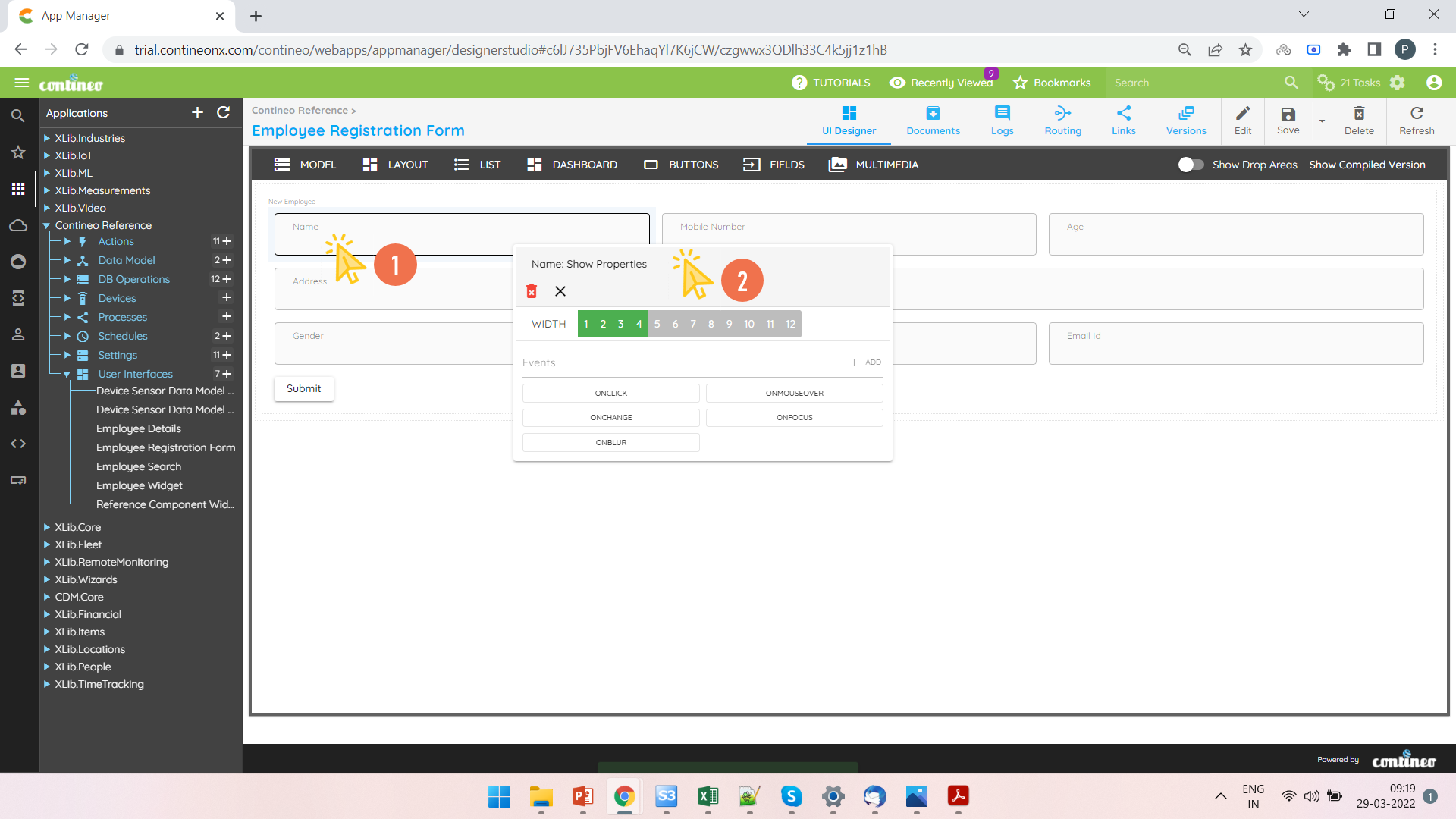Screen dimensions: 1456x819
Task: Expand the Data Model tree node
Action: 67,260
